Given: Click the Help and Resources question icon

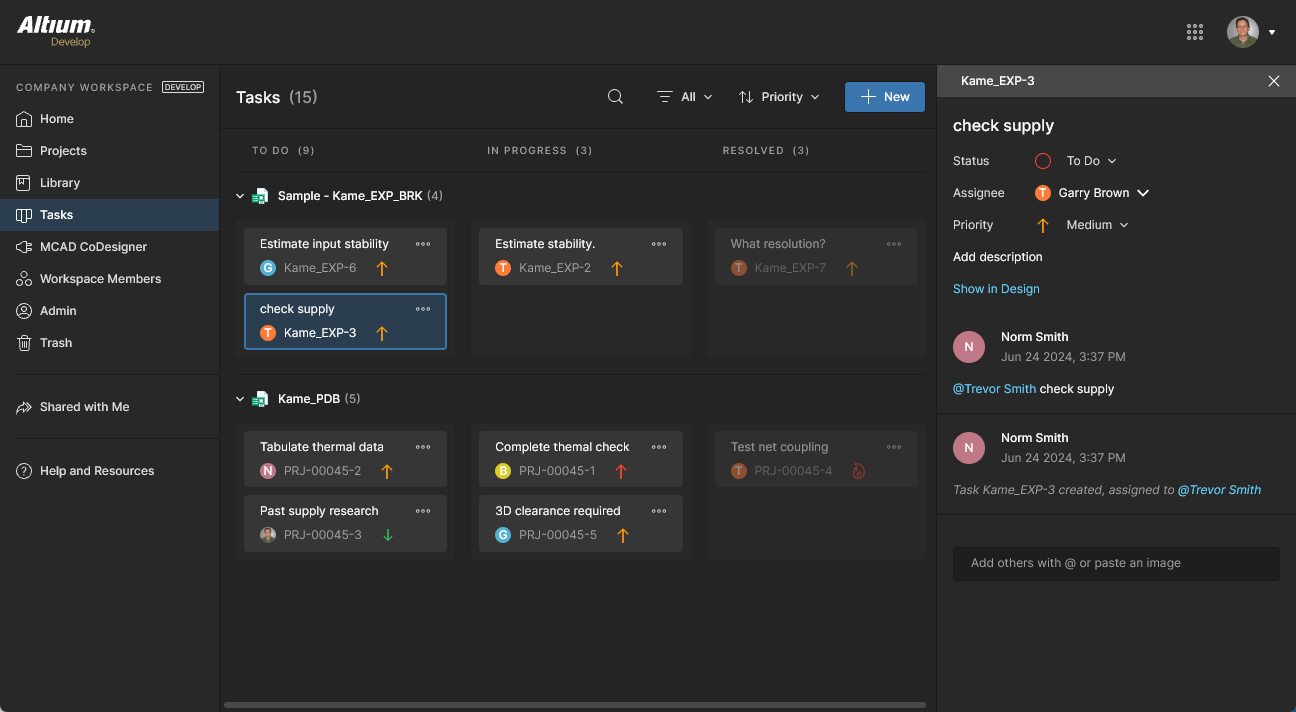Looking at the screenshot, I should click(x=24, y=471).
